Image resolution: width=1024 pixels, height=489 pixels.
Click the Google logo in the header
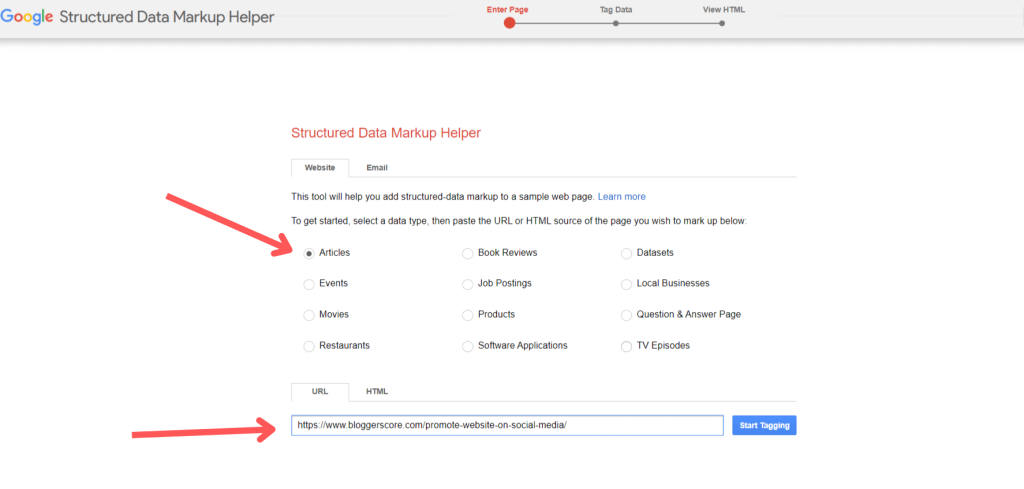(x=27, y=17)
